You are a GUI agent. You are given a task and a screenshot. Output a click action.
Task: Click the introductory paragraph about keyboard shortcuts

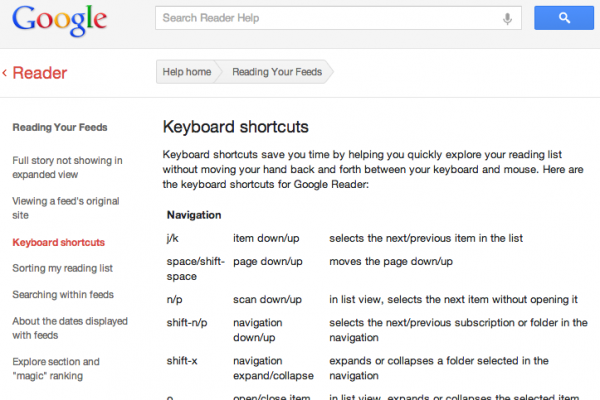373,169
